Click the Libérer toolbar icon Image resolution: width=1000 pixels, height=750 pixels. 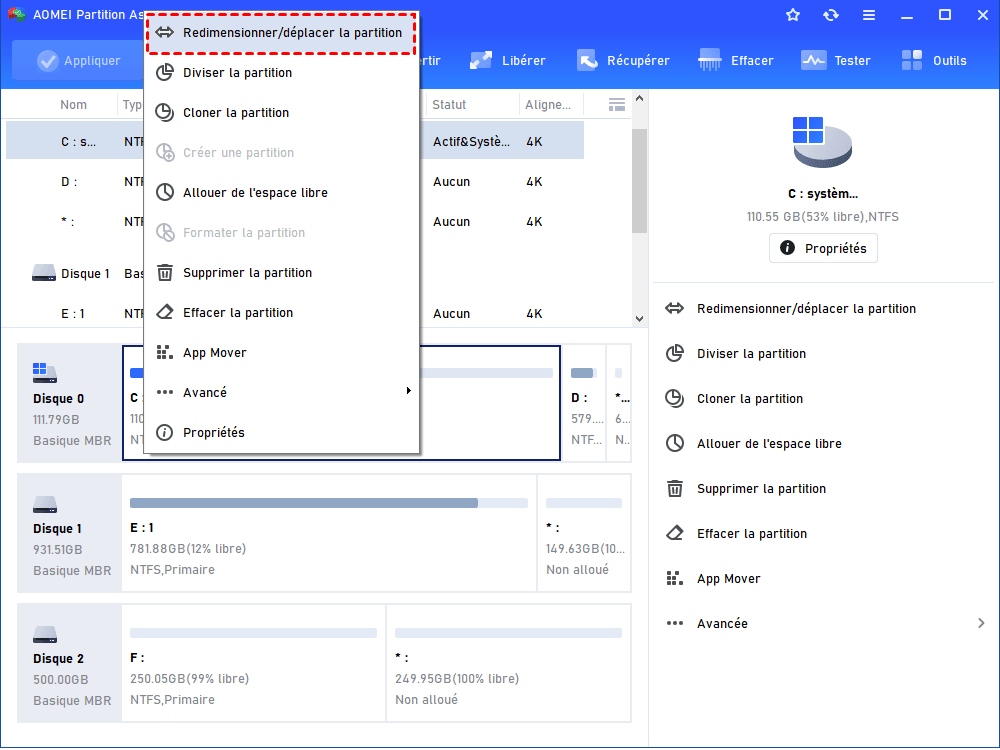481,61
